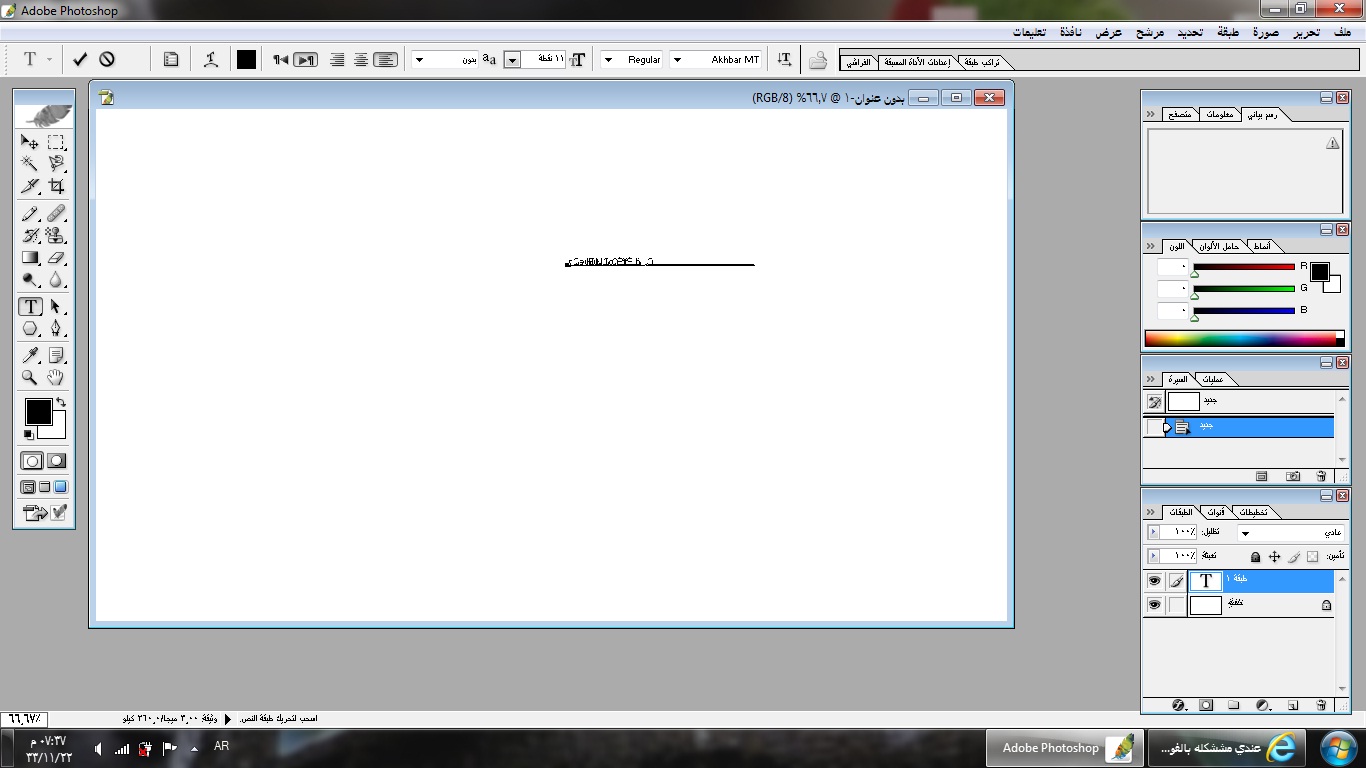This screenshot has width=1366, height=768.
Task: Cancel text edits with the circle-slash icon
Action: pos(106,60)
